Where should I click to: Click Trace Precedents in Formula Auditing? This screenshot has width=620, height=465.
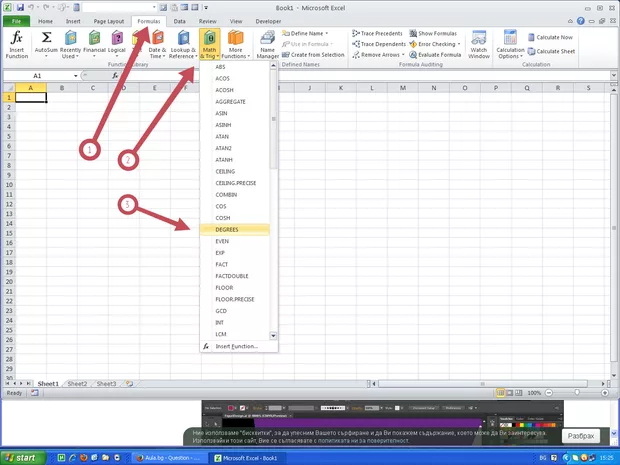(x=381, y=33)
